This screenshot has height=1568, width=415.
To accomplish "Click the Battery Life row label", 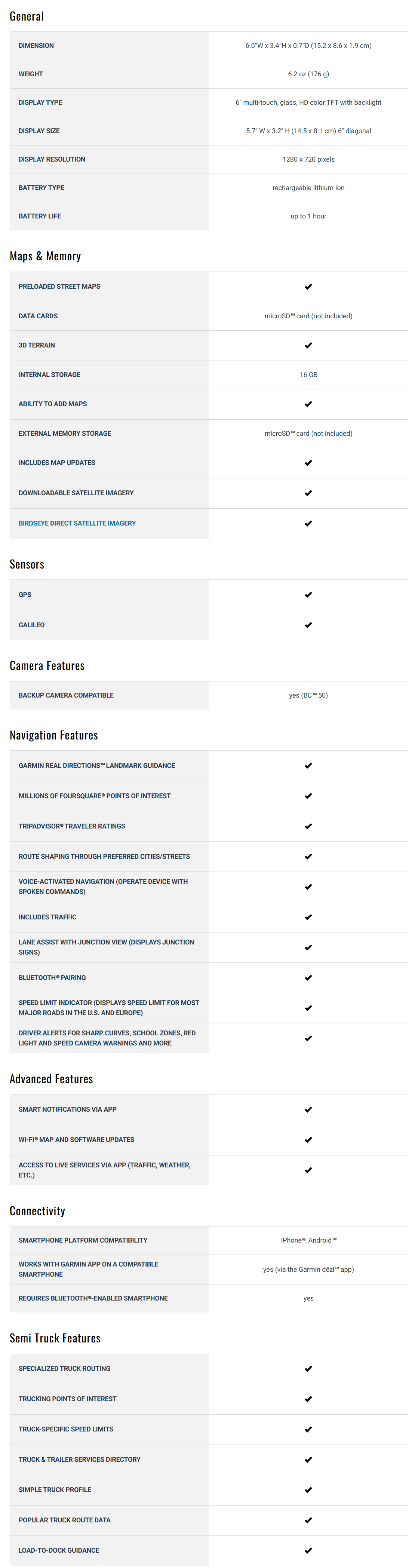I will point(40,216).
